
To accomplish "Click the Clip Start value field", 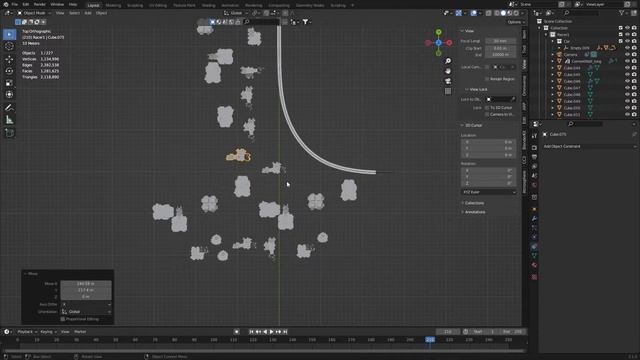I will (x=500, y=48).
